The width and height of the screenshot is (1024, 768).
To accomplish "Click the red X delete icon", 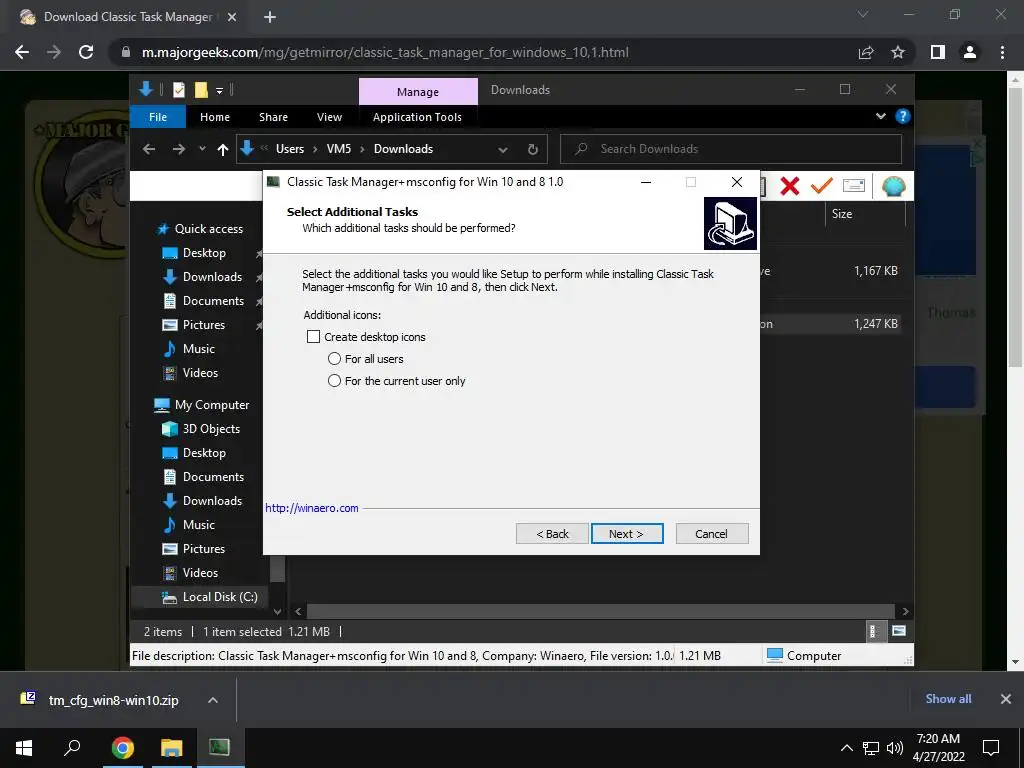I will pos(790,186).
